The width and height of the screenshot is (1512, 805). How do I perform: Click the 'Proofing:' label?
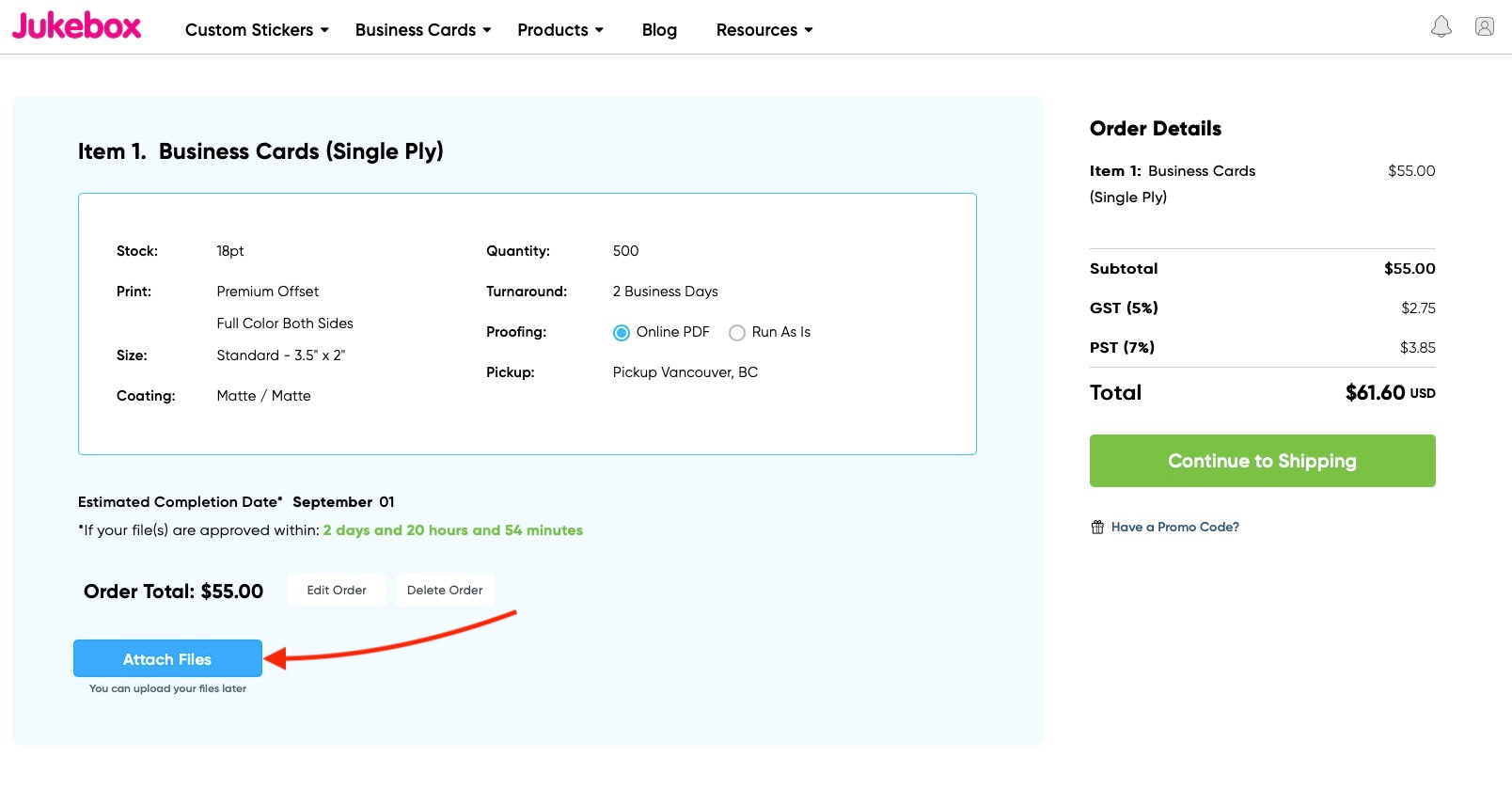coord(516,332)
